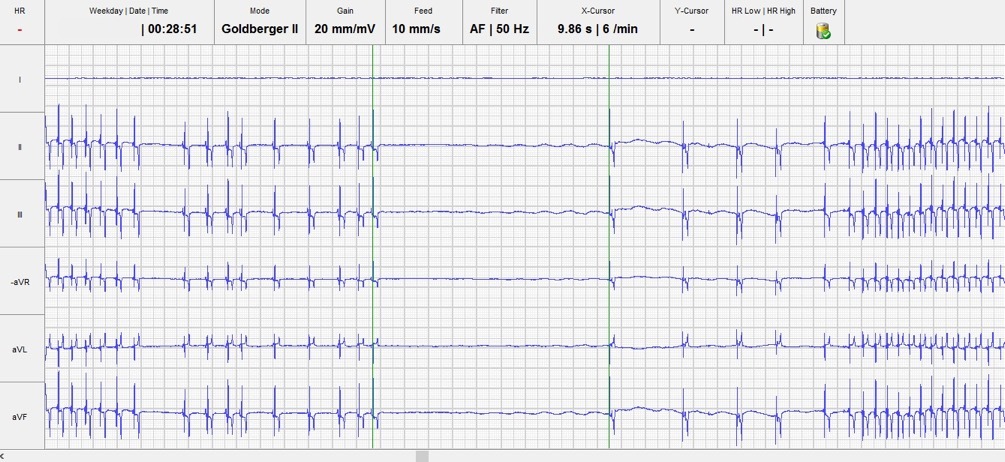The width and height of the screenshot is (1005, 462).
Task: Click the scrollbar left arrow
Action: [6, 456]
